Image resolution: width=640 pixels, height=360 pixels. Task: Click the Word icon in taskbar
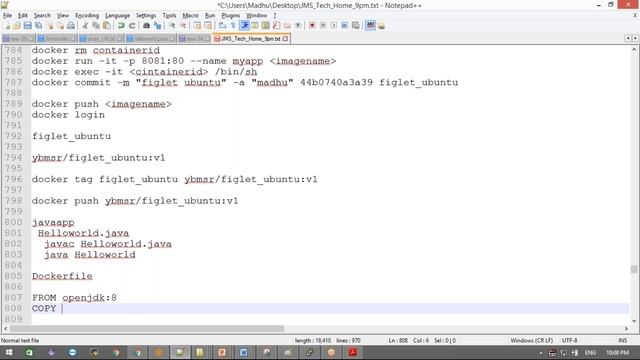(244, 353)
